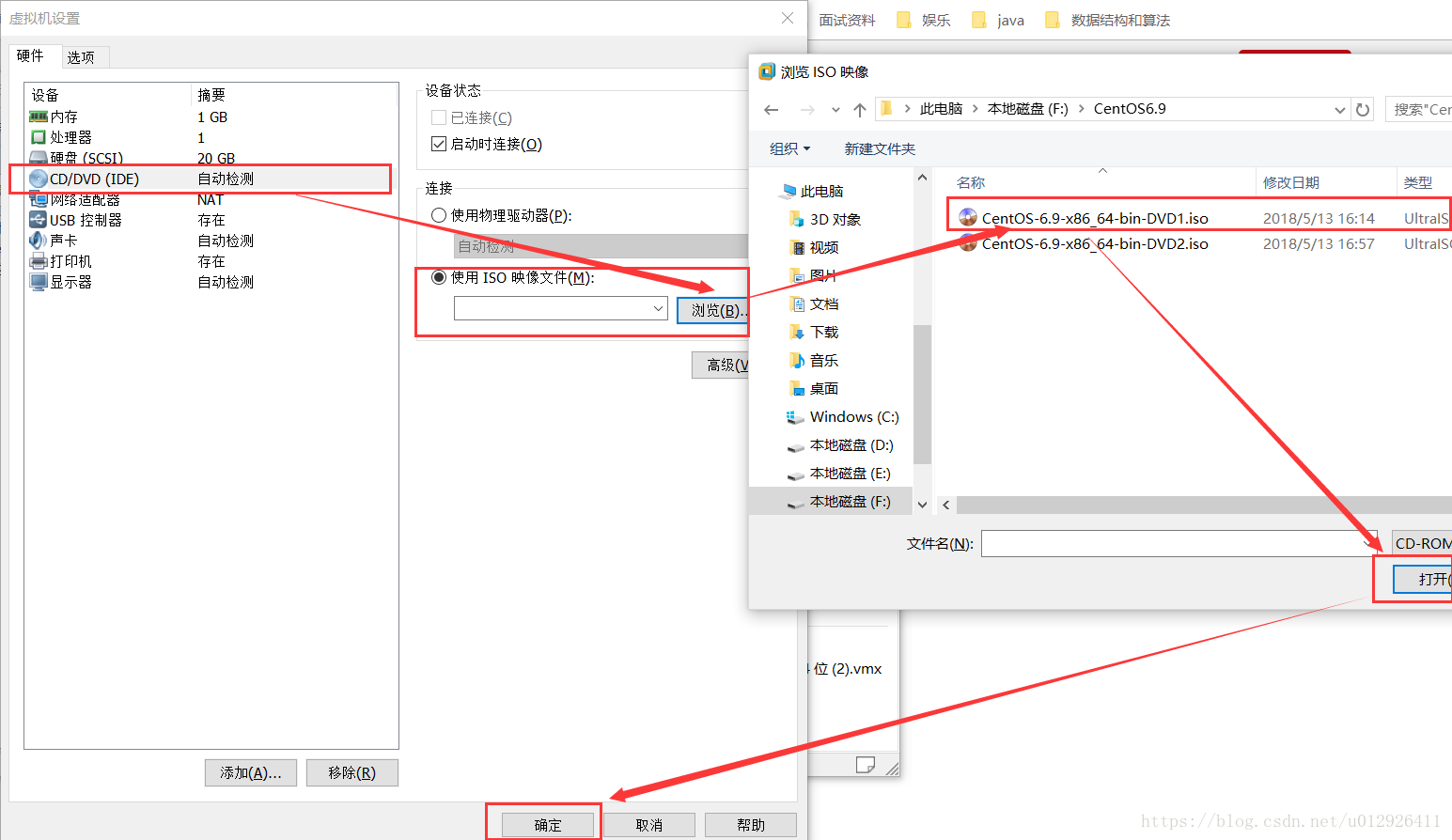The image size is (1452, 840).
Task: Click navigation pane scroll down arrow
Action: click(922, 505)
